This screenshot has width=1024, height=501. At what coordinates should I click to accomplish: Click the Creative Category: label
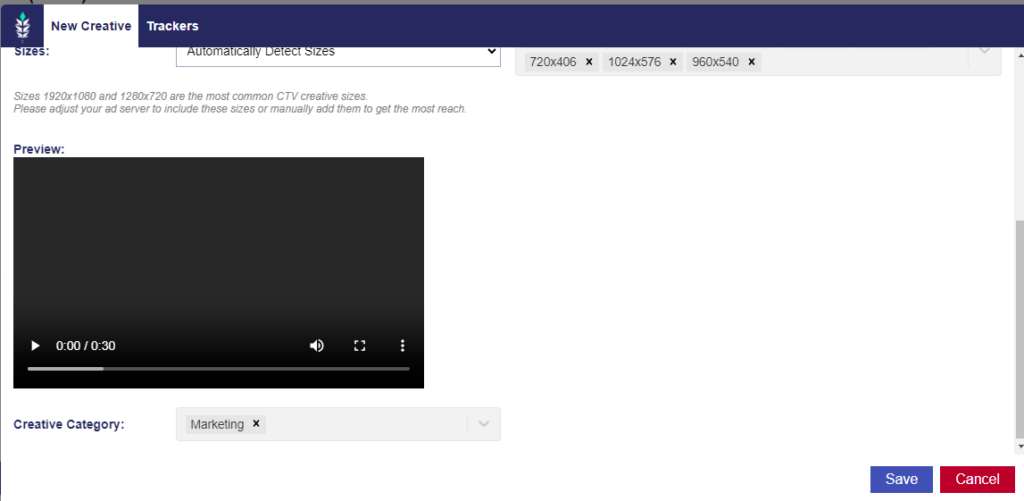pyautogui.click(x=69, y=424)
